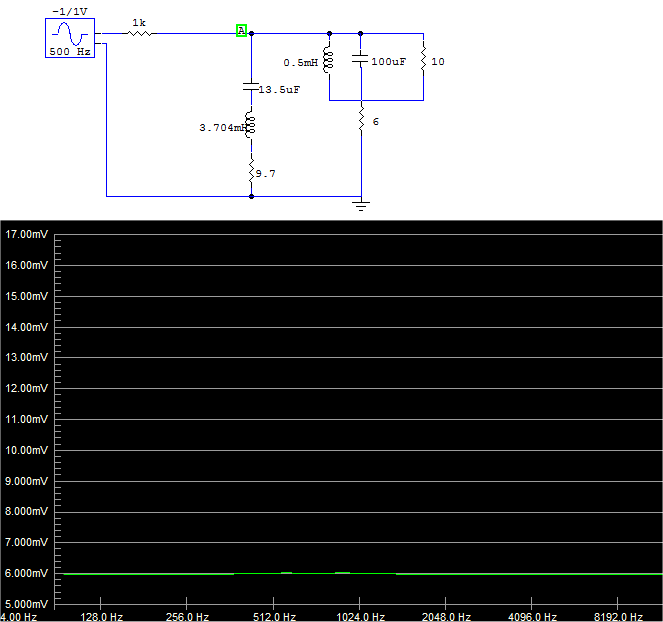This screenshot has height=622, width=663.
Task: Click the 100uF capacitor symbol
Action: pyautogui.click(x=360, y=60)
